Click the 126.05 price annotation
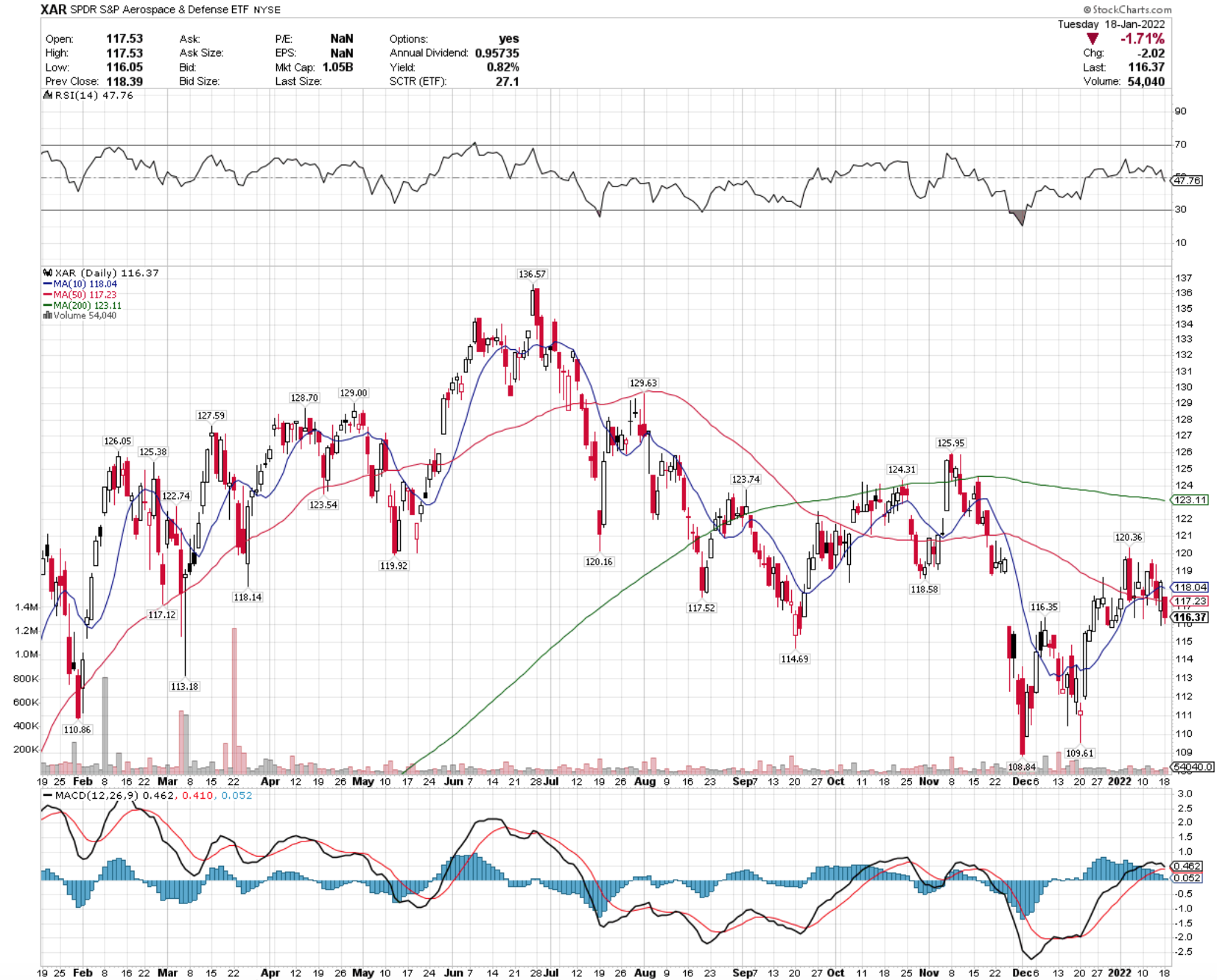The image size is (1217, 980). click(x=117, y=441)
